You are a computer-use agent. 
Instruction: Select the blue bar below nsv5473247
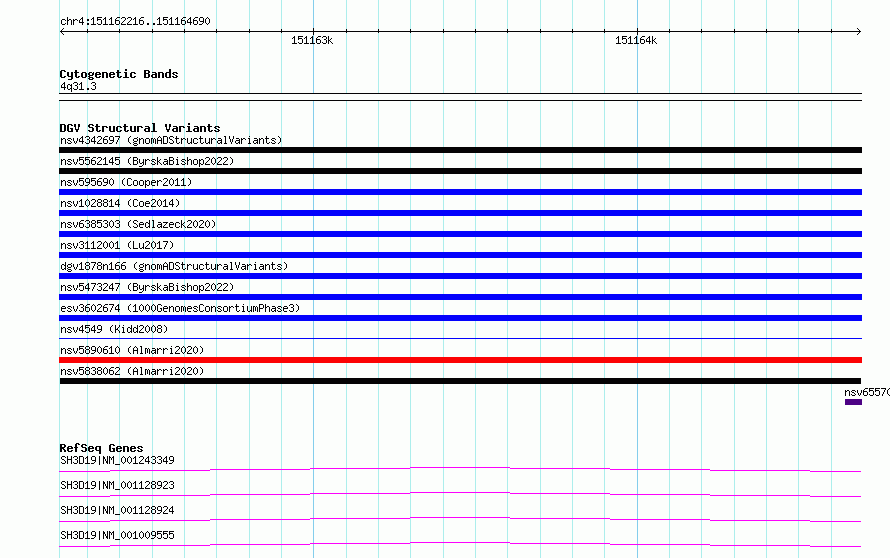point(460,297)
